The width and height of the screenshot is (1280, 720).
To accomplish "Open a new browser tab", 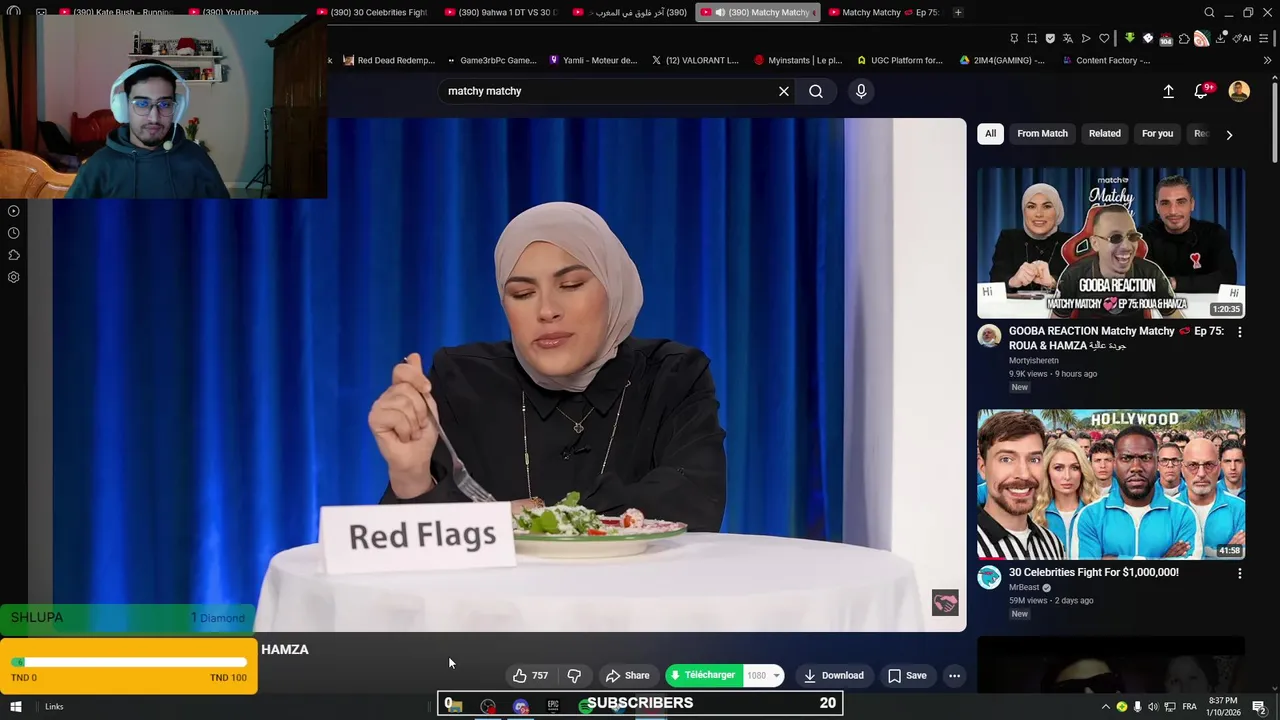I will 958,12.
